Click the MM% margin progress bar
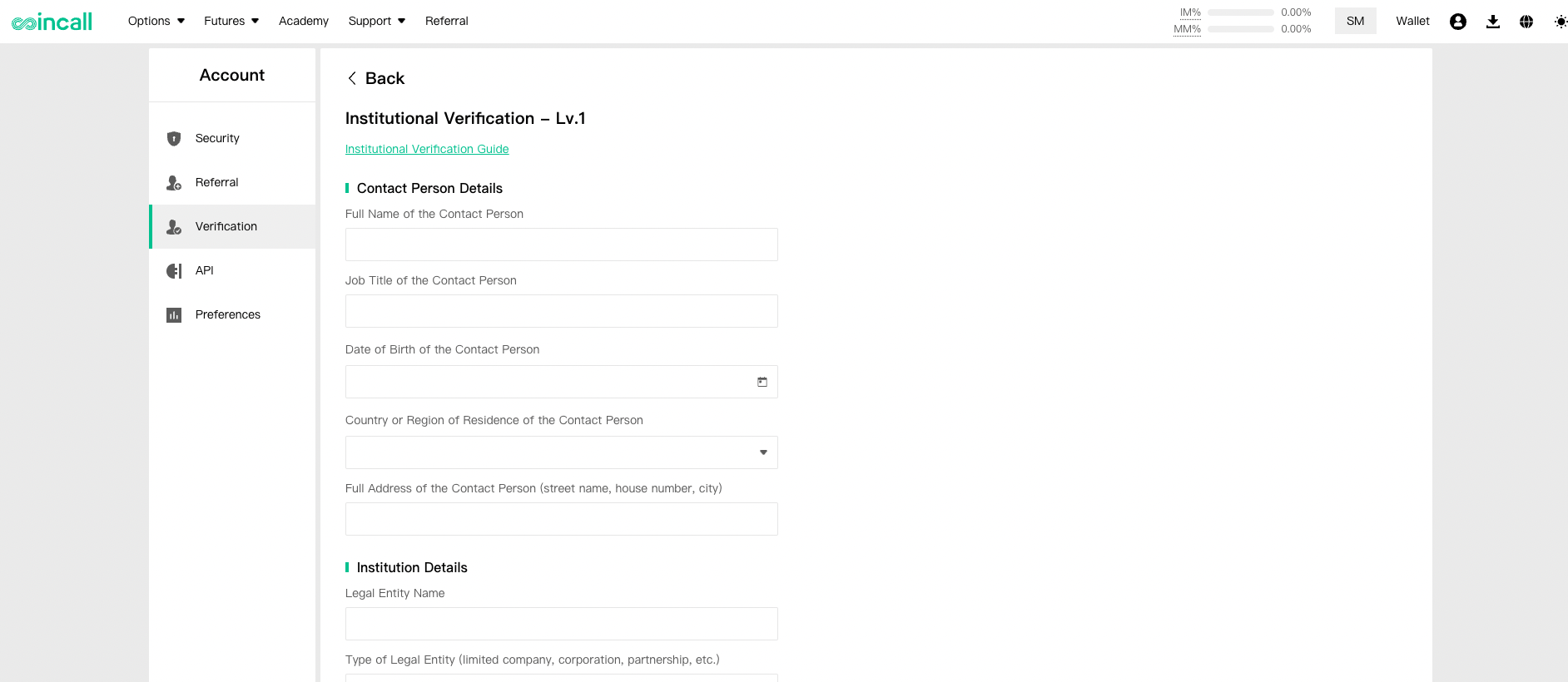1568x682 pixels. click(x=1241, y=29)
